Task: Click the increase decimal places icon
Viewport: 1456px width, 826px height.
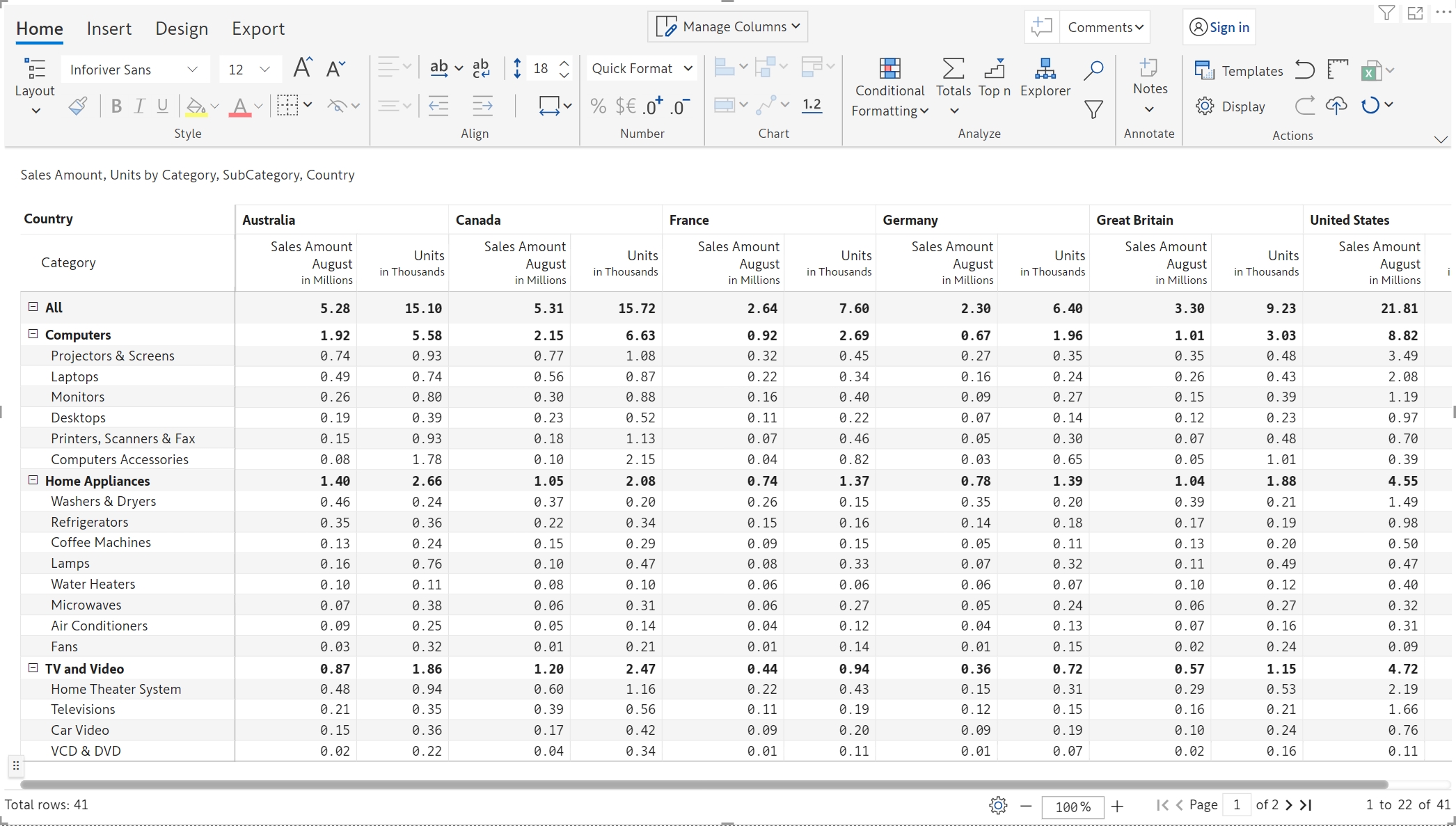Action: click(653, 106)
